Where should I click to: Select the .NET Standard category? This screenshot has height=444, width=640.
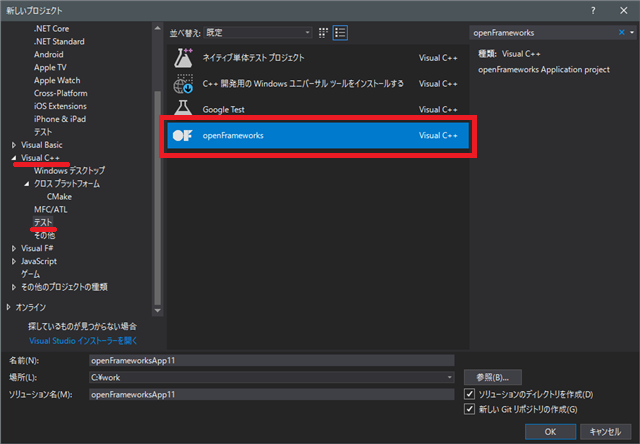pos(59,42)
